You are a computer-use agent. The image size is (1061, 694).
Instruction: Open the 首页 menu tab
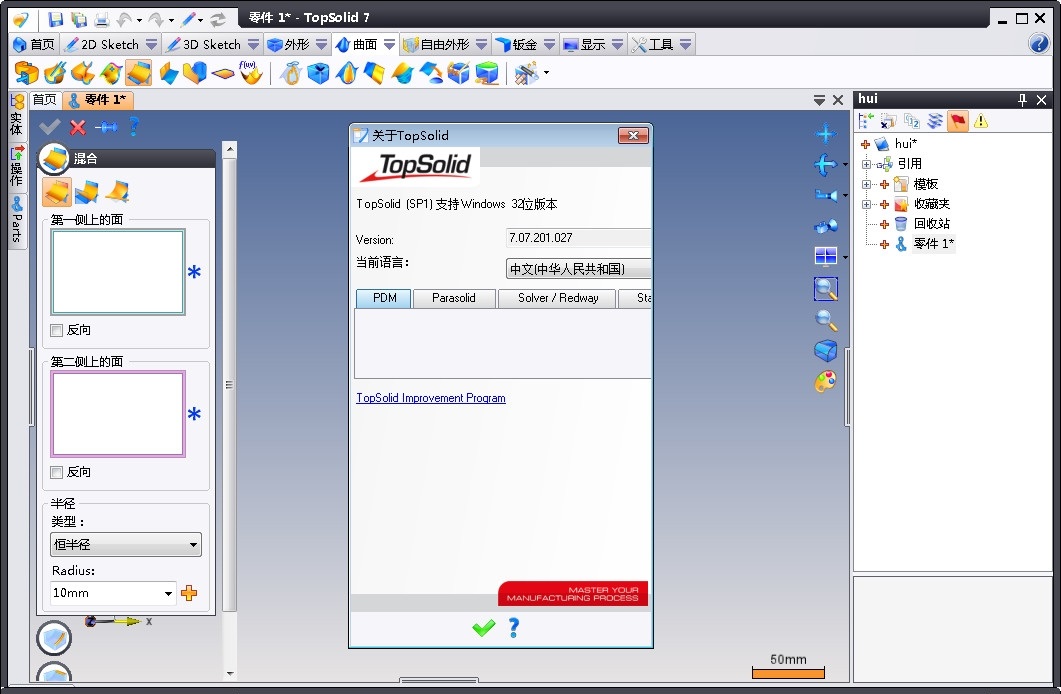coord(35,45)
